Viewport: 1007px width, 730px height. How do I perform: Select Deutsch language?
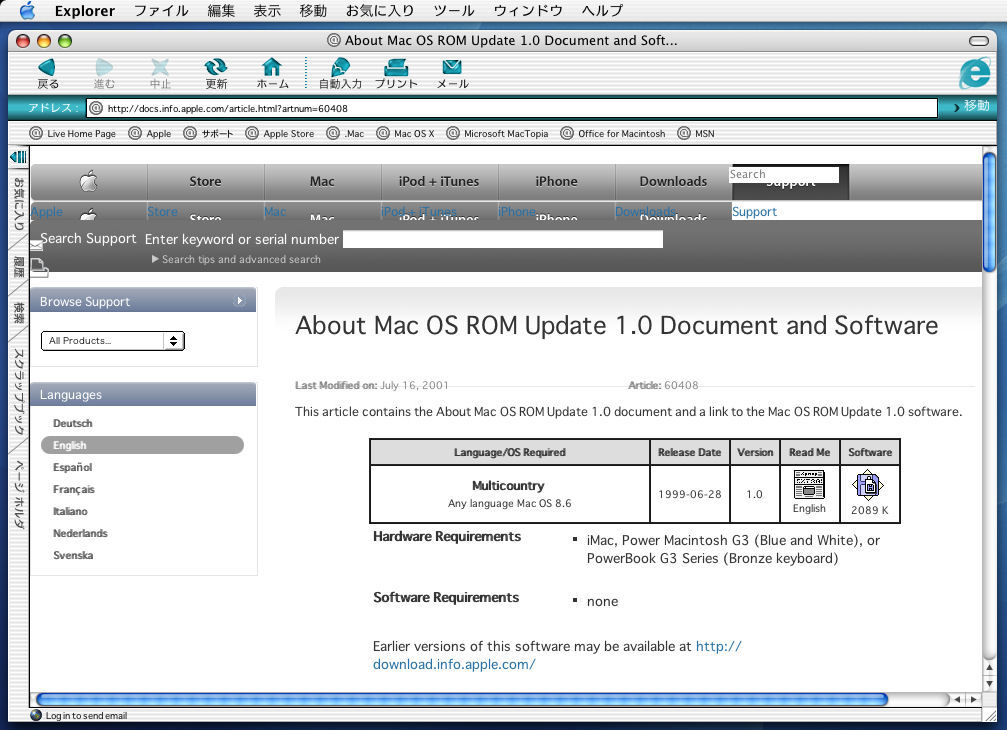pyautogui.click(x=73, y=423)
